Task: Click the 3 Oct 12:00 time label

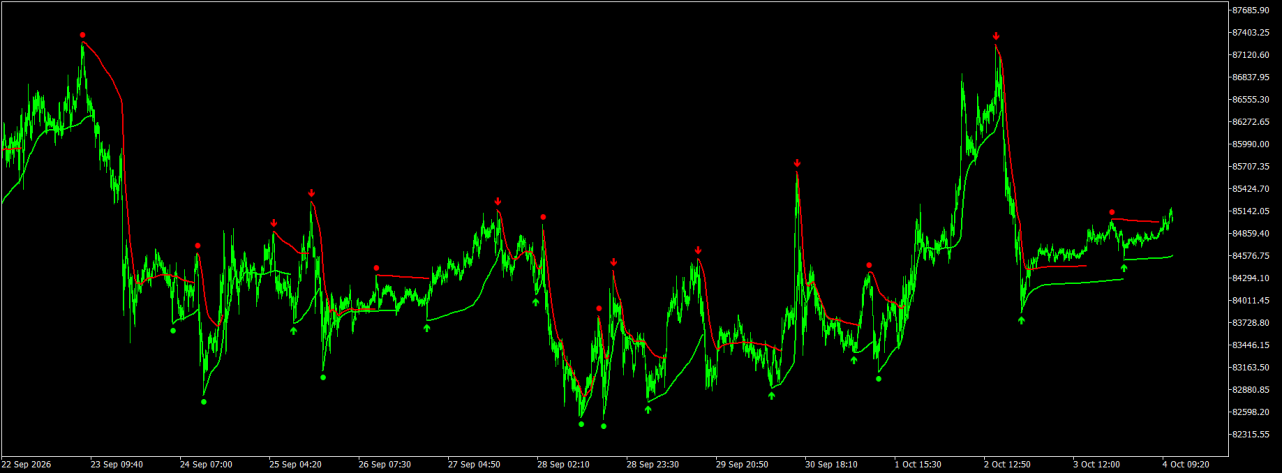Action: pos(1098,464)
